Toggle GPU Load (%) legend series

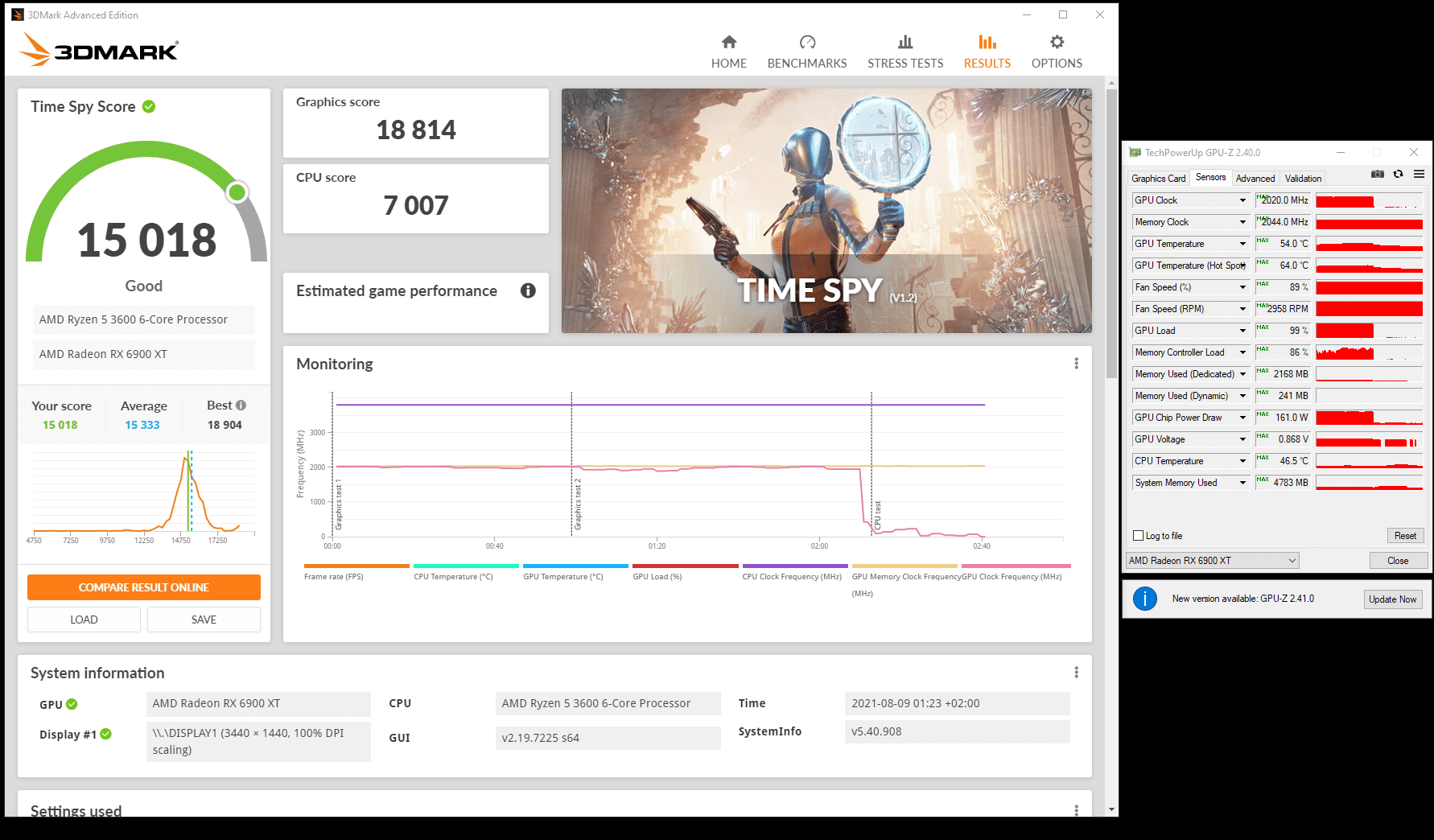685,572
